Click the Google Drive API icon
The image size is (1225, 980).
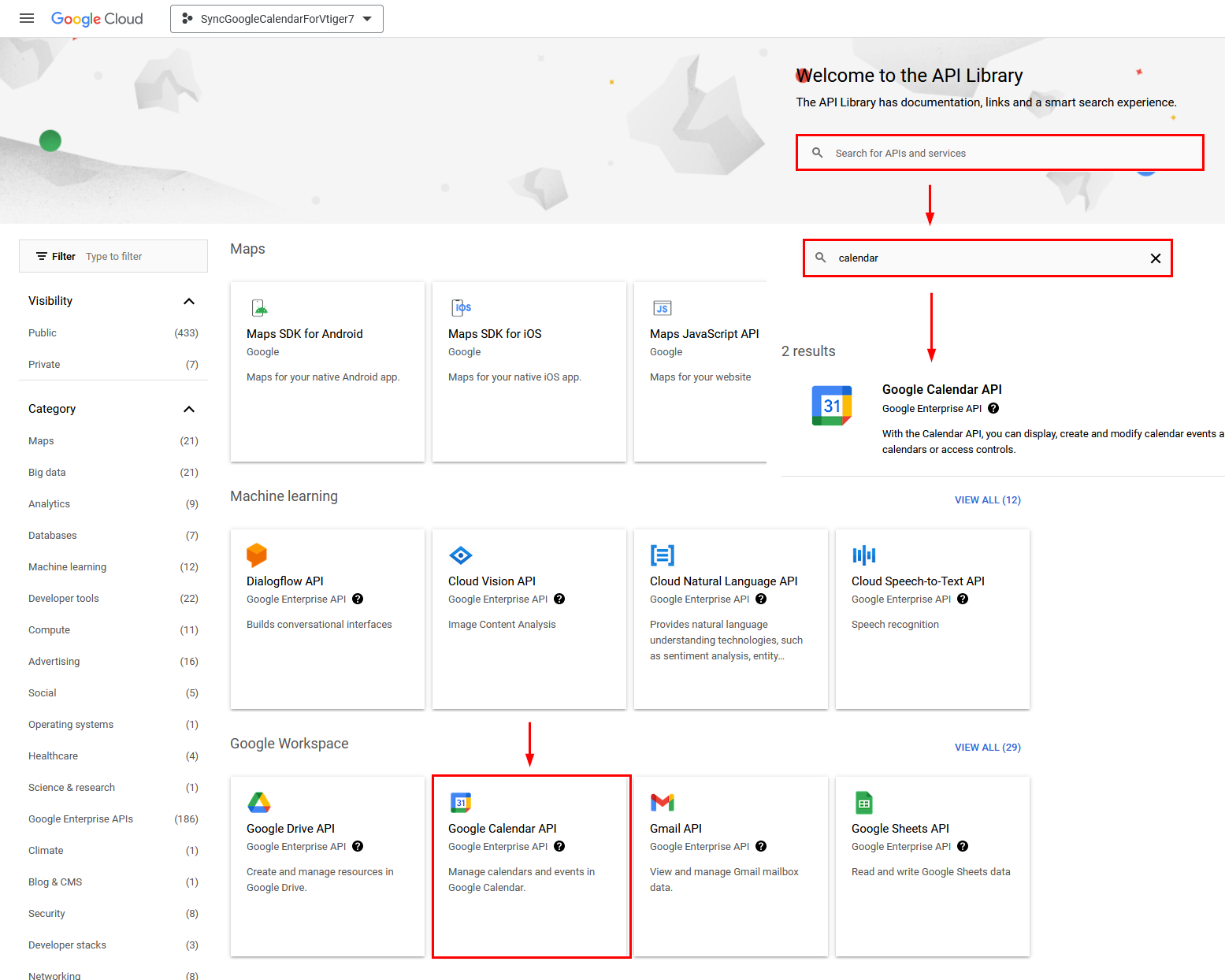(x=258, y=803)
